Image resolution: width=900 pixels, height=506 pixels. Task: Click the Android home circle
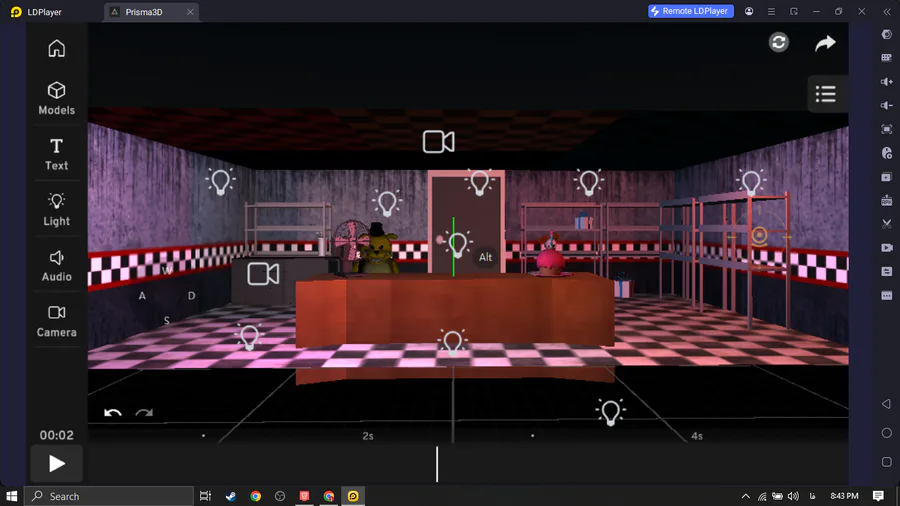tap(886, 433)
